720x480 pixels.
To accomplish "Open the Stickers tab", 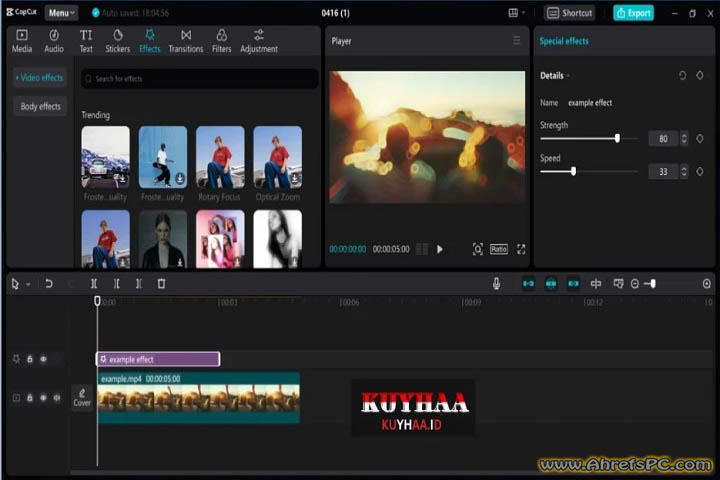I will pos(118,41).
